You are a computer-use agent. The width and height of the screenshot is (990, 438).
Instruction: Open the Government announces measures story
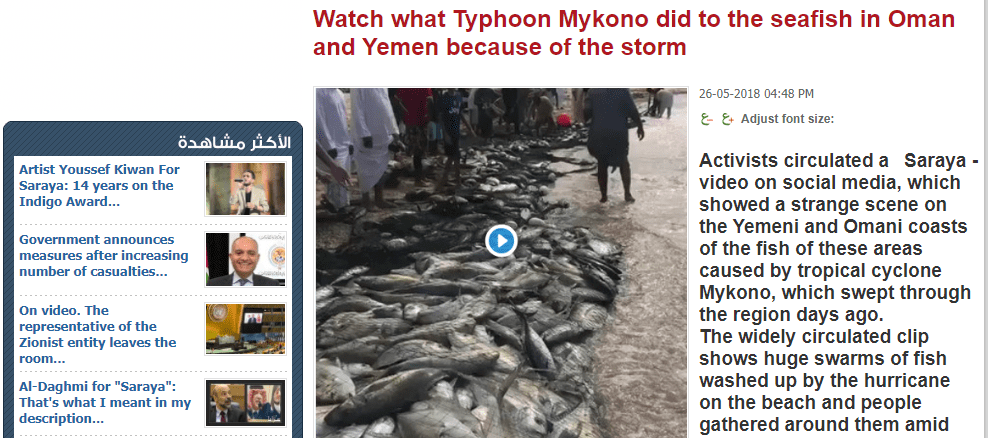pyautogui.click(x=104, y=256)
